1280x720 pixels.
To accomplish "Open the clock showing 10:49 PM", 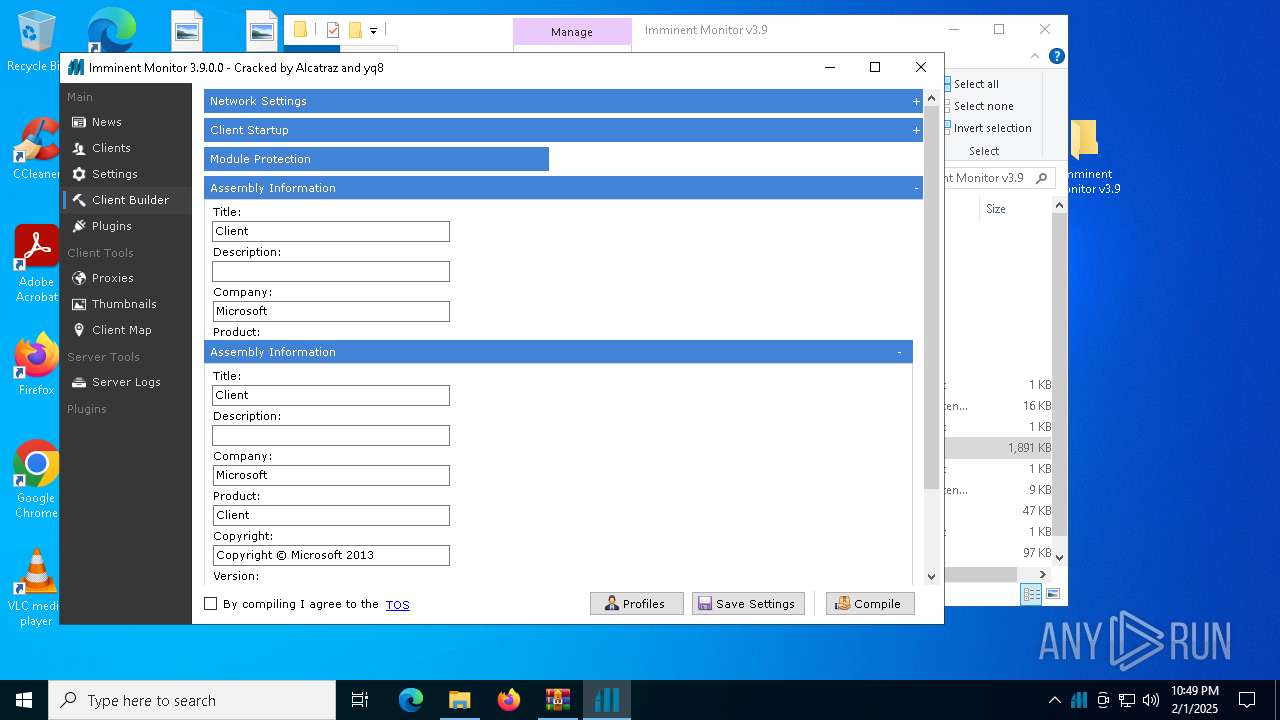I will click(x=1195, y=700).
